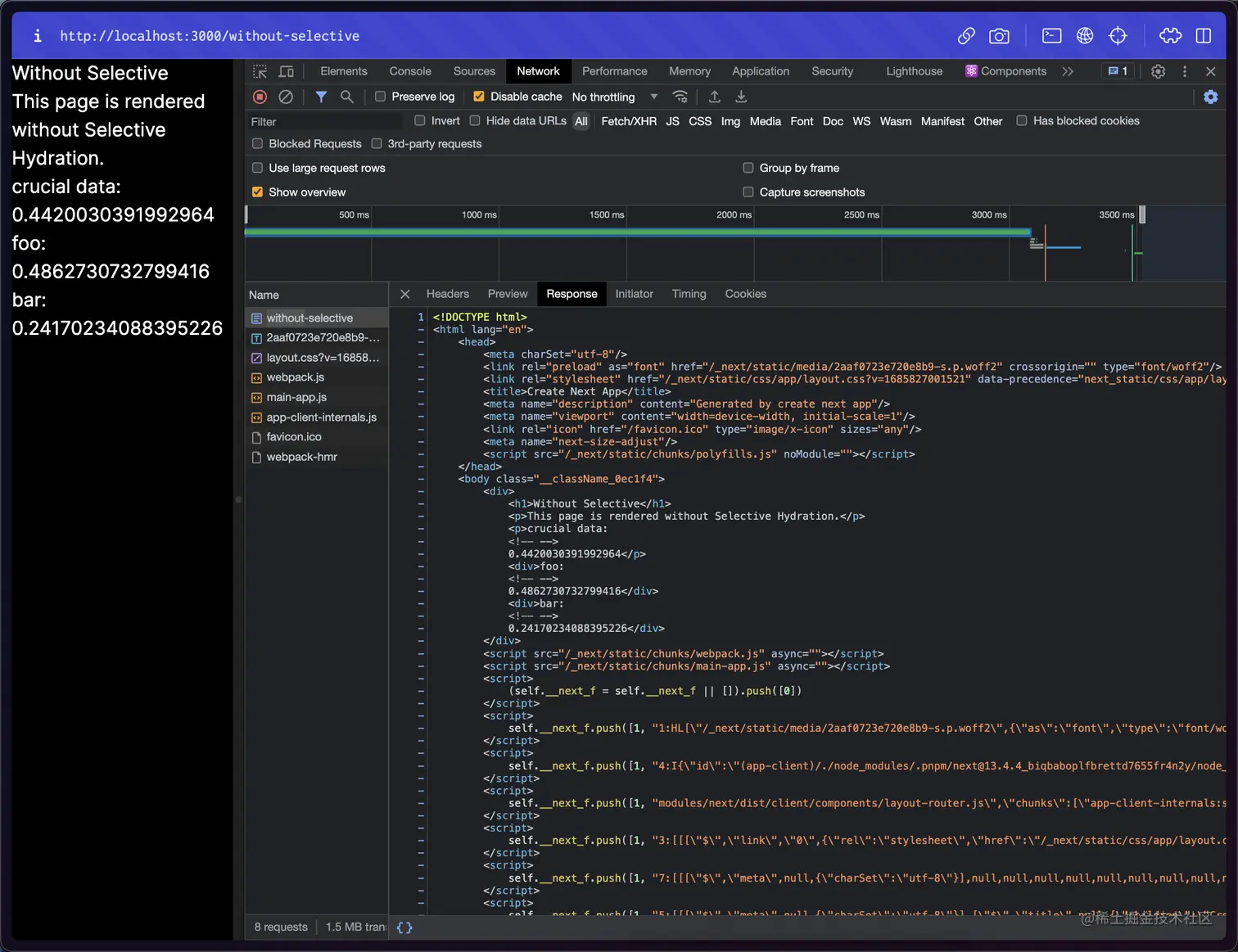Toggle the device toolbar icon
This screenshot has height=952, width=1238.
[x=287, y=72]
